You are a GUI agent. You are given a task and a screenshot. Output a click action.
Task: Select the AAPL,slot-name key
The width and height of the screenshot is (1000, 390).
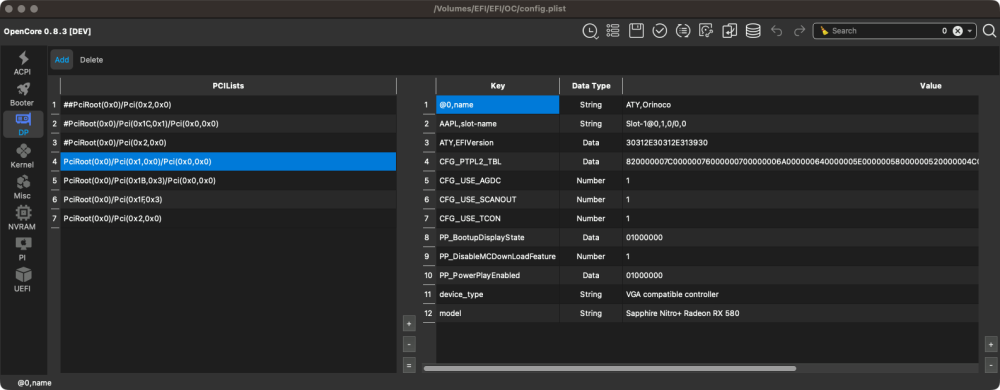tap(497, 124)
